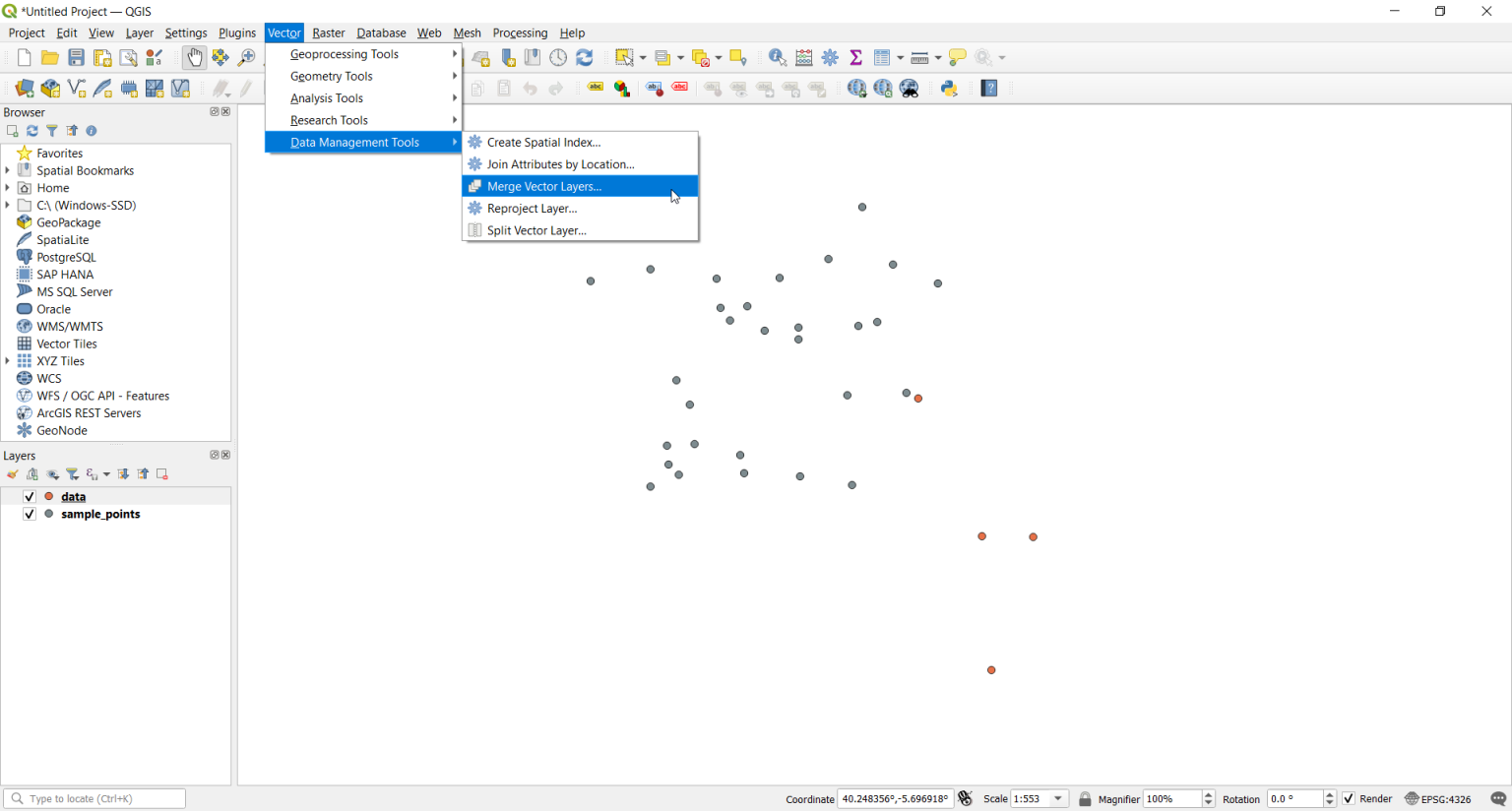Click the Identify Features icon

[777, 57]
